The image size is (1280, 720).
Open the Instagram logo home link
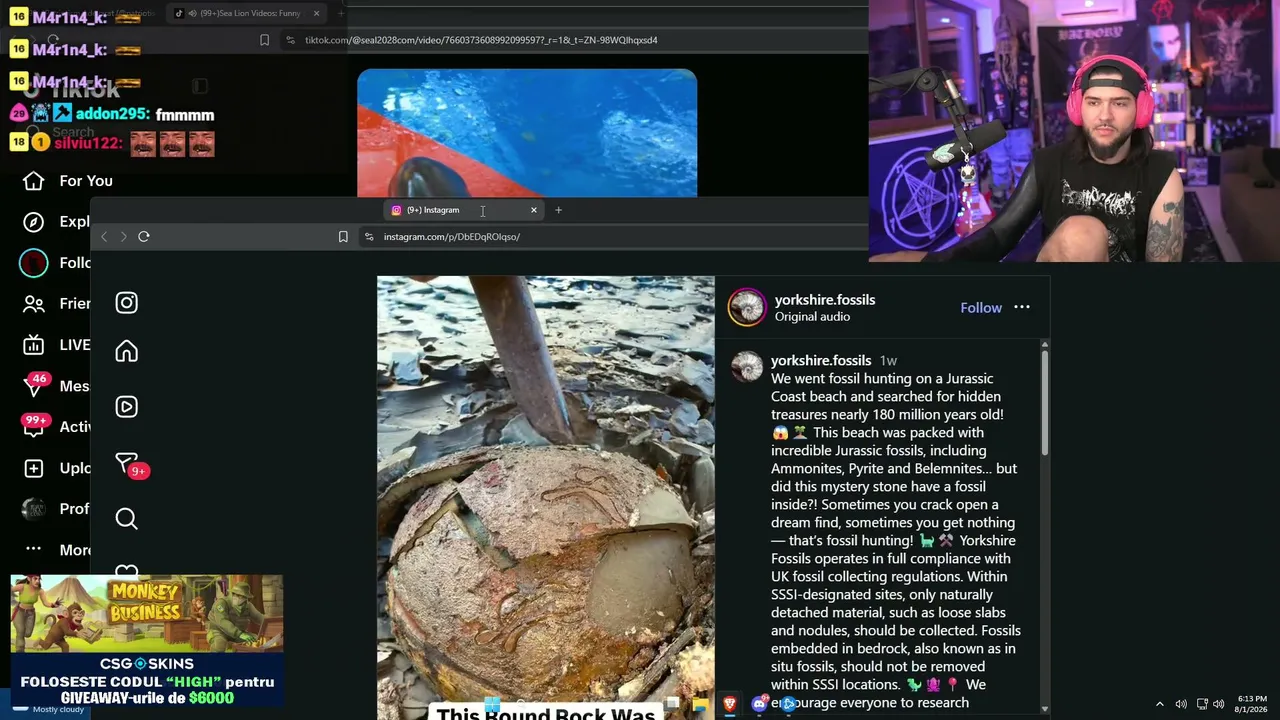(x=126, y=303)
